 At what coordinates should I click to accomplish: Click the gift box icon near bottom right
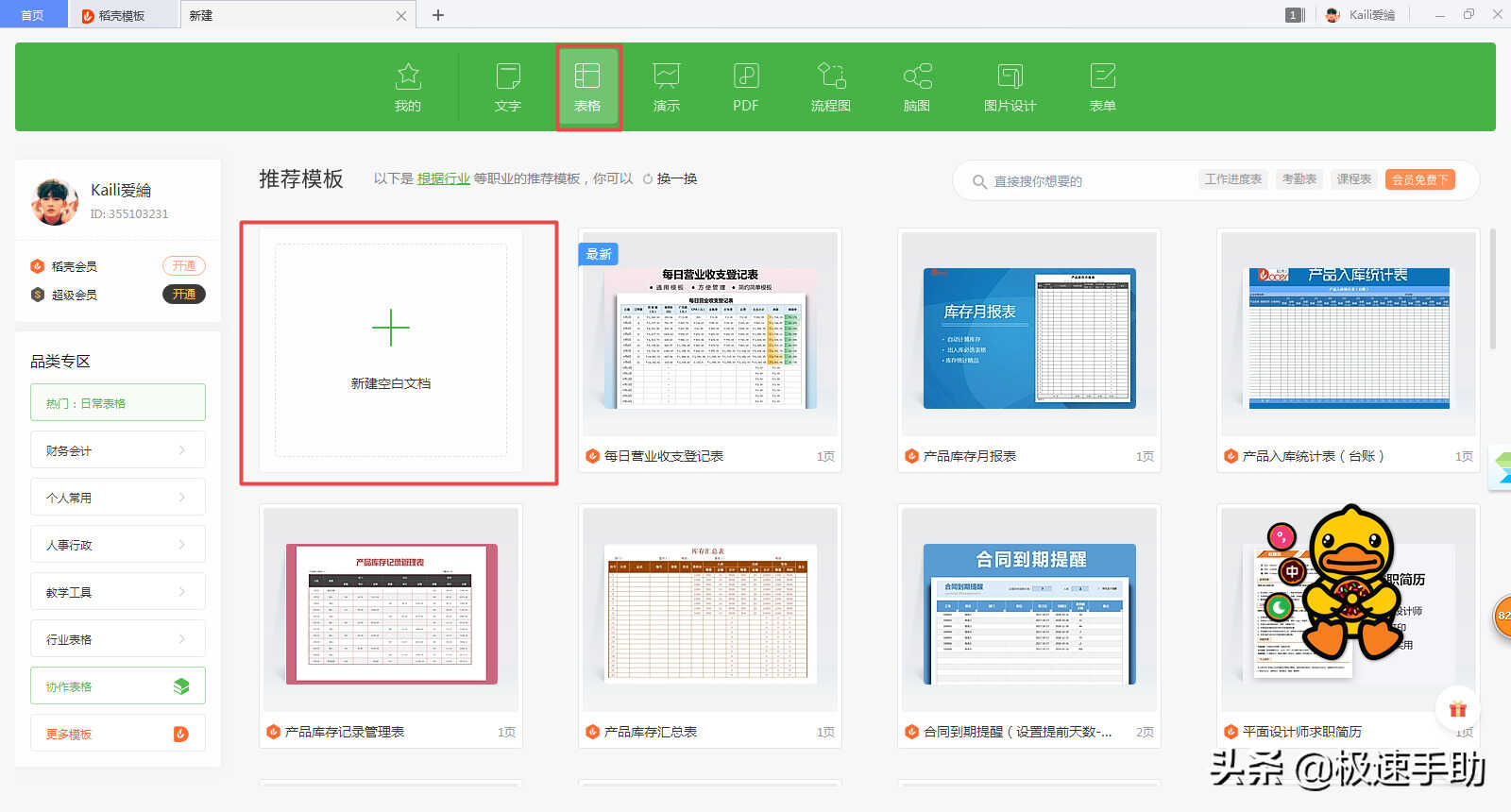(x=1458, y=708)
